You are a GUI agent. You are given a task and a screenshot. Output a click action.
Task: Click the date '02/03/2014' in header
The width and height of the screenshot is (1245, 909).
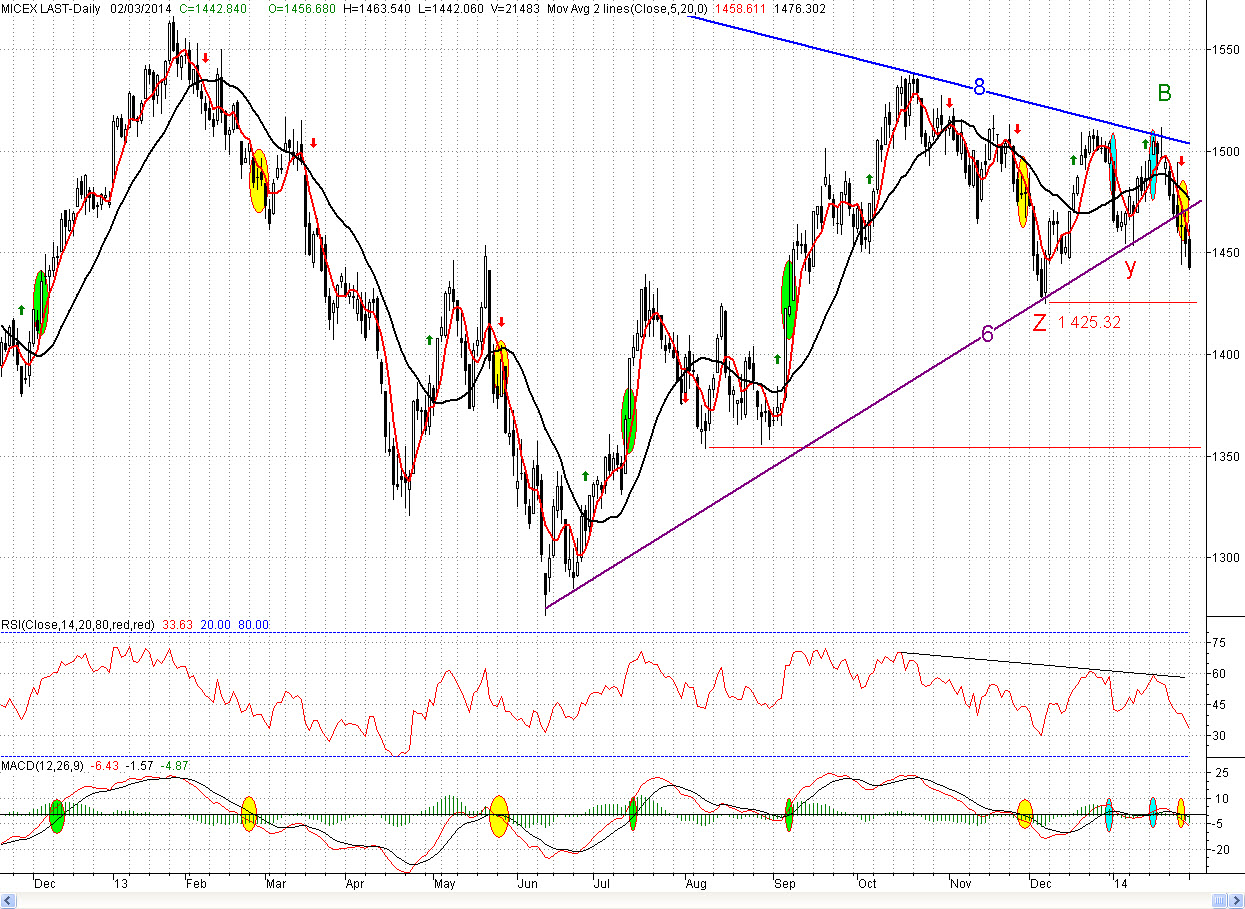140,7
